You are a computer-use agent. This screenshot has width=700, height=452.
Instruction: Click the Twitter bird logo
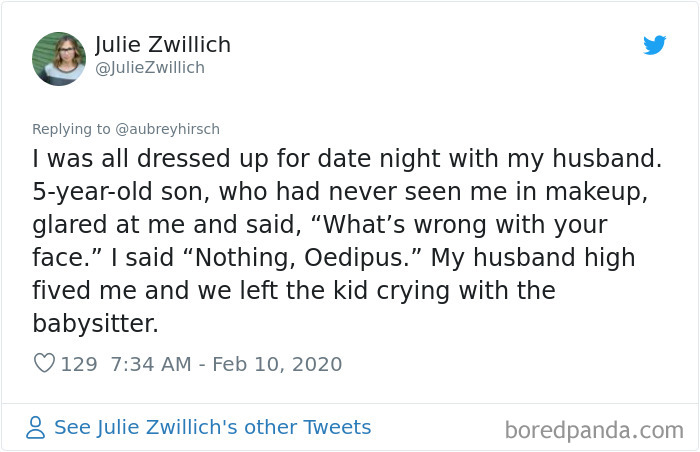[x=655, y=45]
